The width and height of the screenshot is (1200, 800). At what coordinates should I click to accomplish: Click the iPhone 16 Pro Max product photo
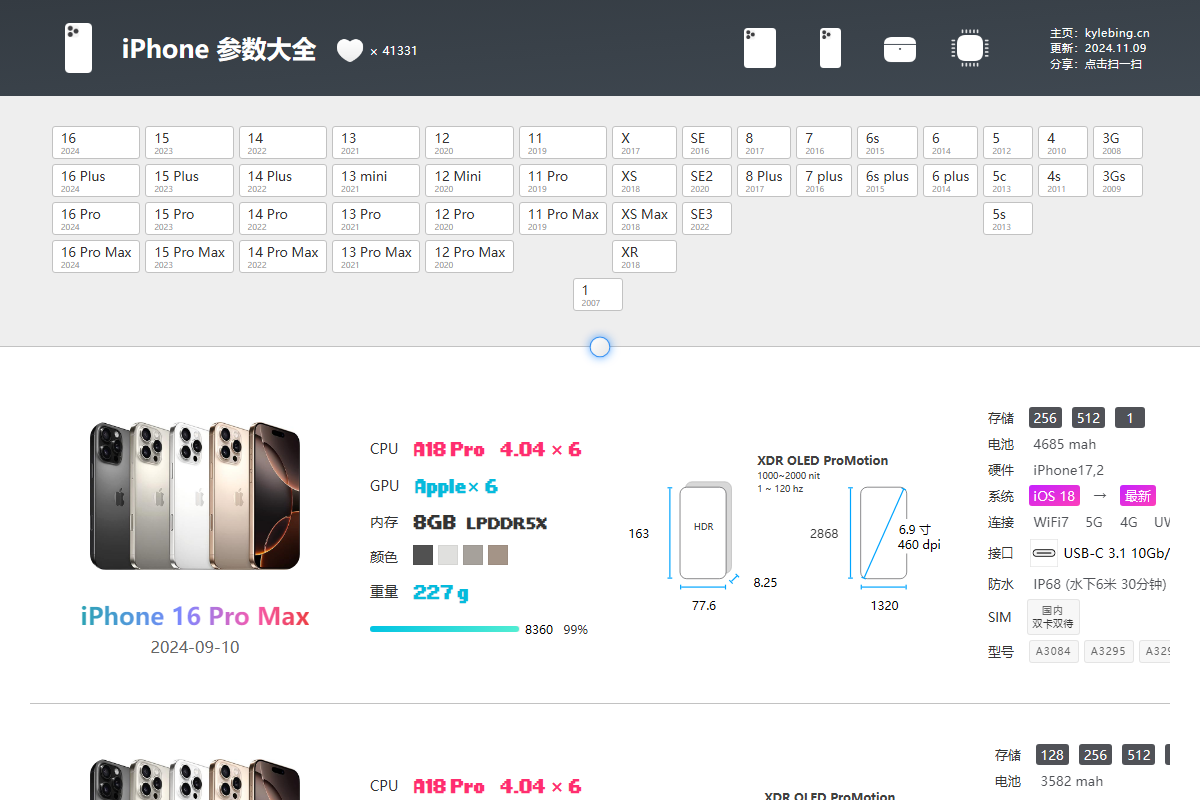coord(194,495)
